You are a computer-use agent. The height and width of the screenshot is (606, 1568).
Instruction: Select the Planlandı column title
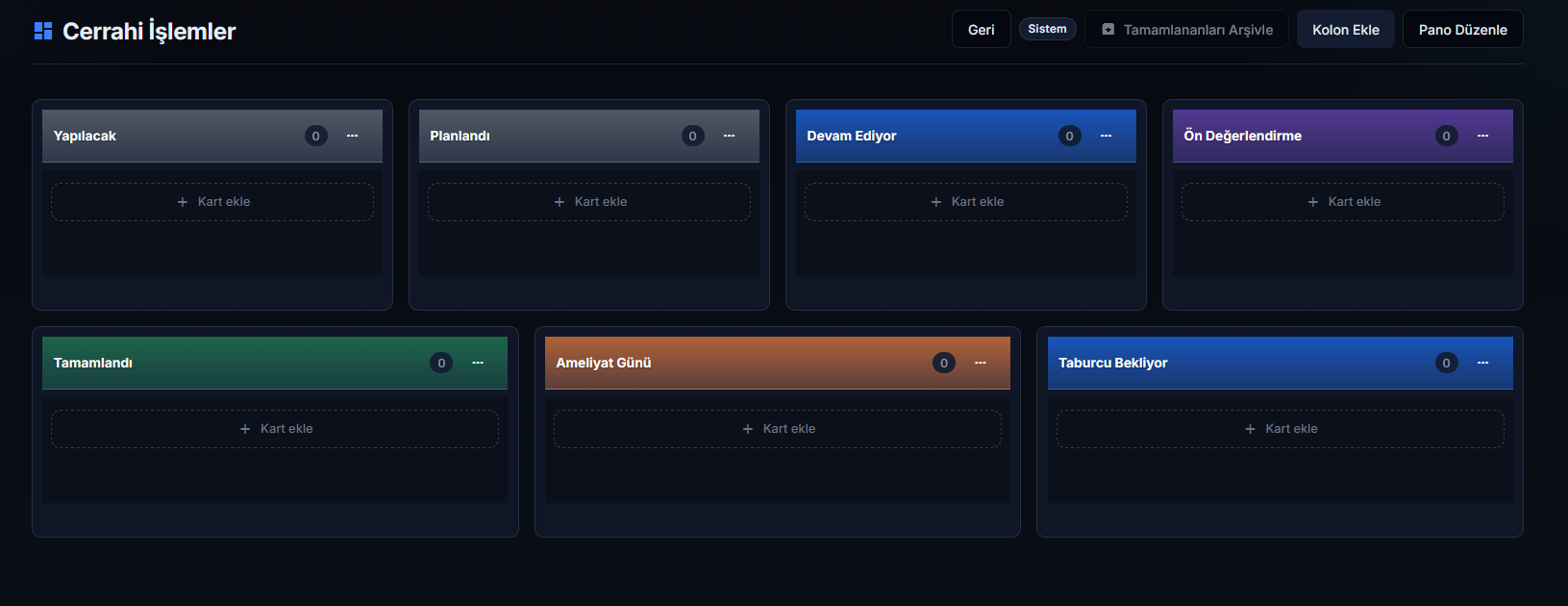(460, 136)
